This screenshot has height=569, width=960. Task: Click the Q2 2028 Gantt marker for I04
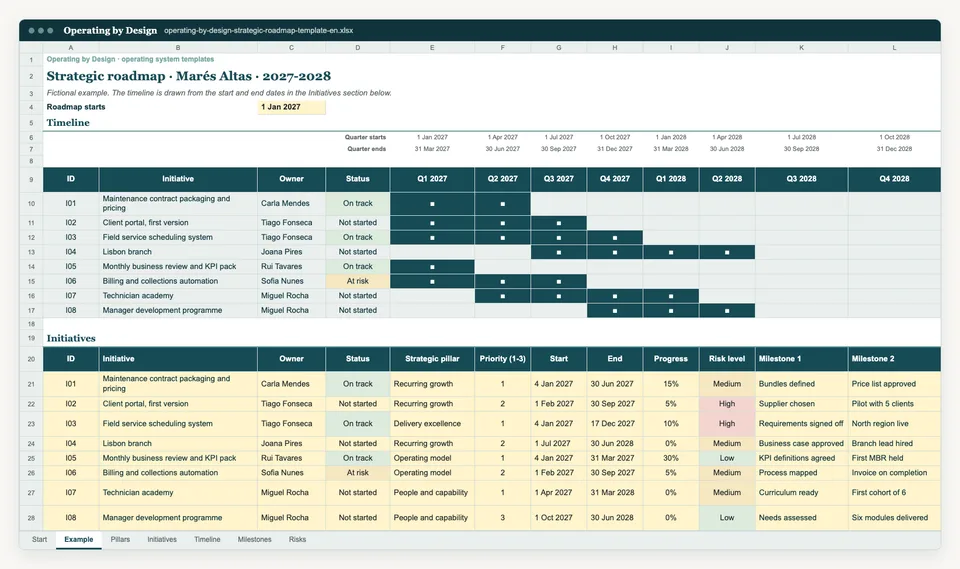727,252
